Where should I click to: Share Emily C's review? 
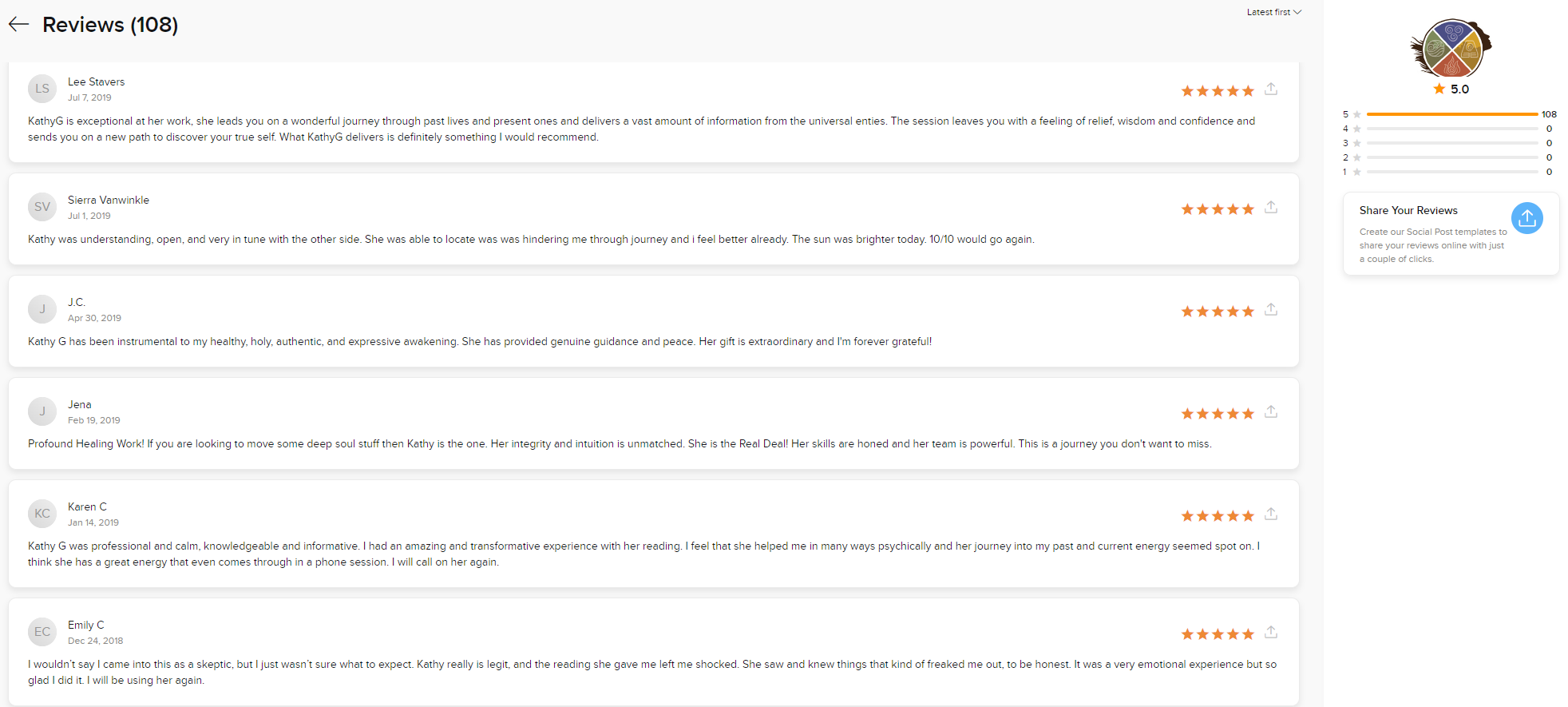(x=1271, y=632)
